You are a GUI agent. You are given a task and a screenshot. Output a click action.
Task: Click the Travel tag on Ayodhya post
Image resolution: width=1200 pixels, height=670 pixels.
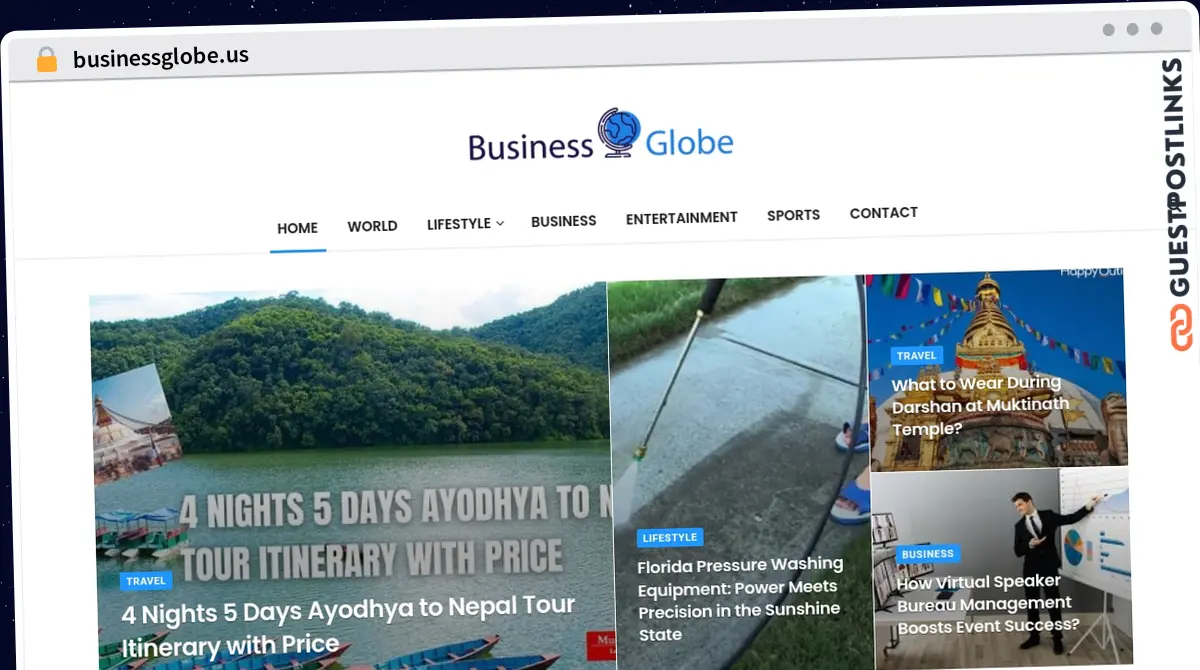coord(146,581)
